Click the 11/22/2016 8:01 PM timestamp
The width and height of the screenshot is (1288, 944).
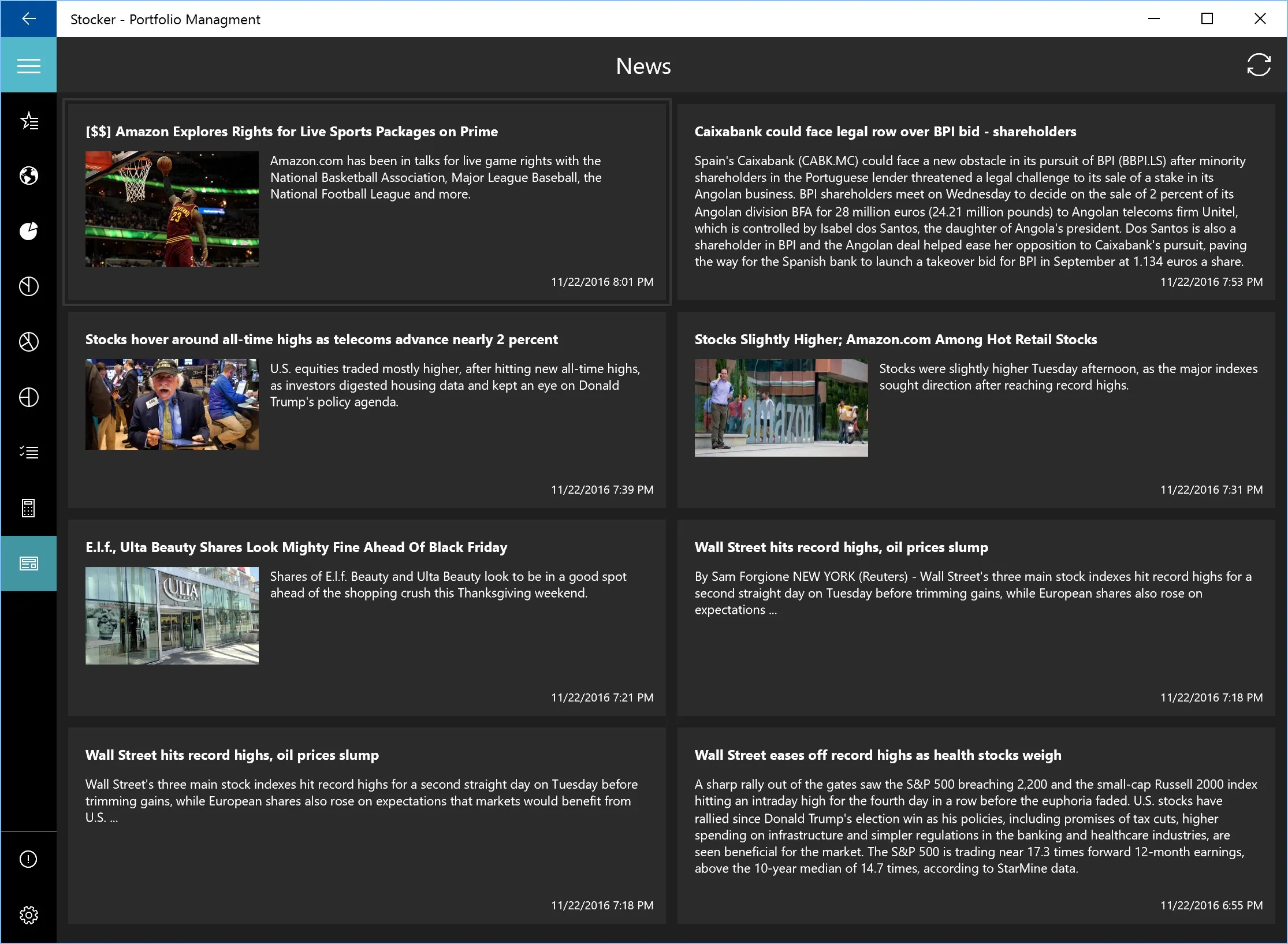(x=602, y=282)
